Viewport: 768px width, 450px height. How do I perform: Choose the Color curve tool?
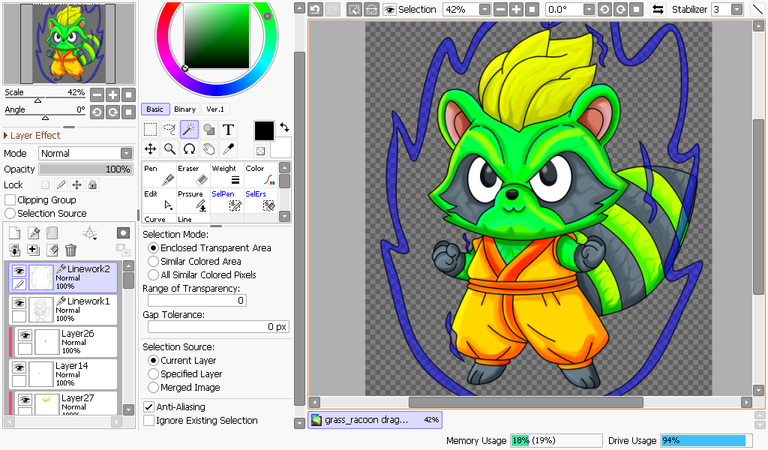[261, 175]
